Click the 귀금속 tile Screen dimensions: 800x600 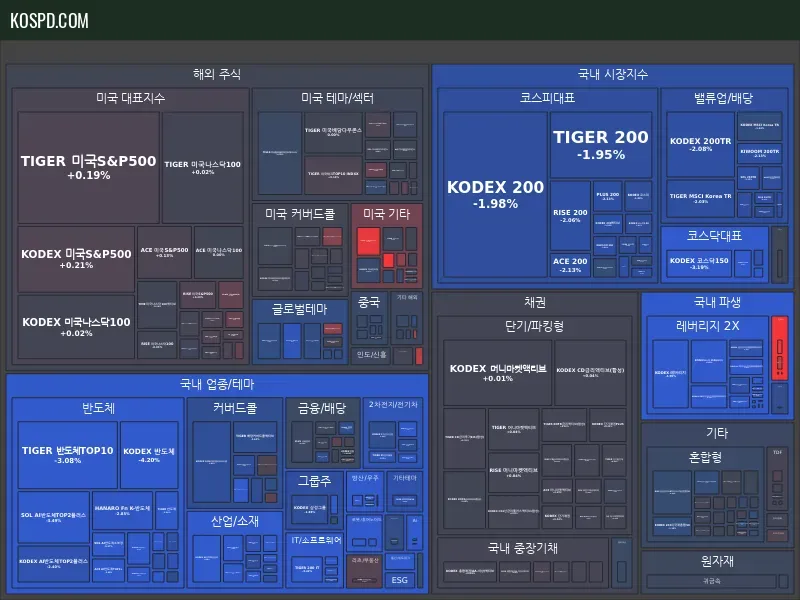[711, 581]
